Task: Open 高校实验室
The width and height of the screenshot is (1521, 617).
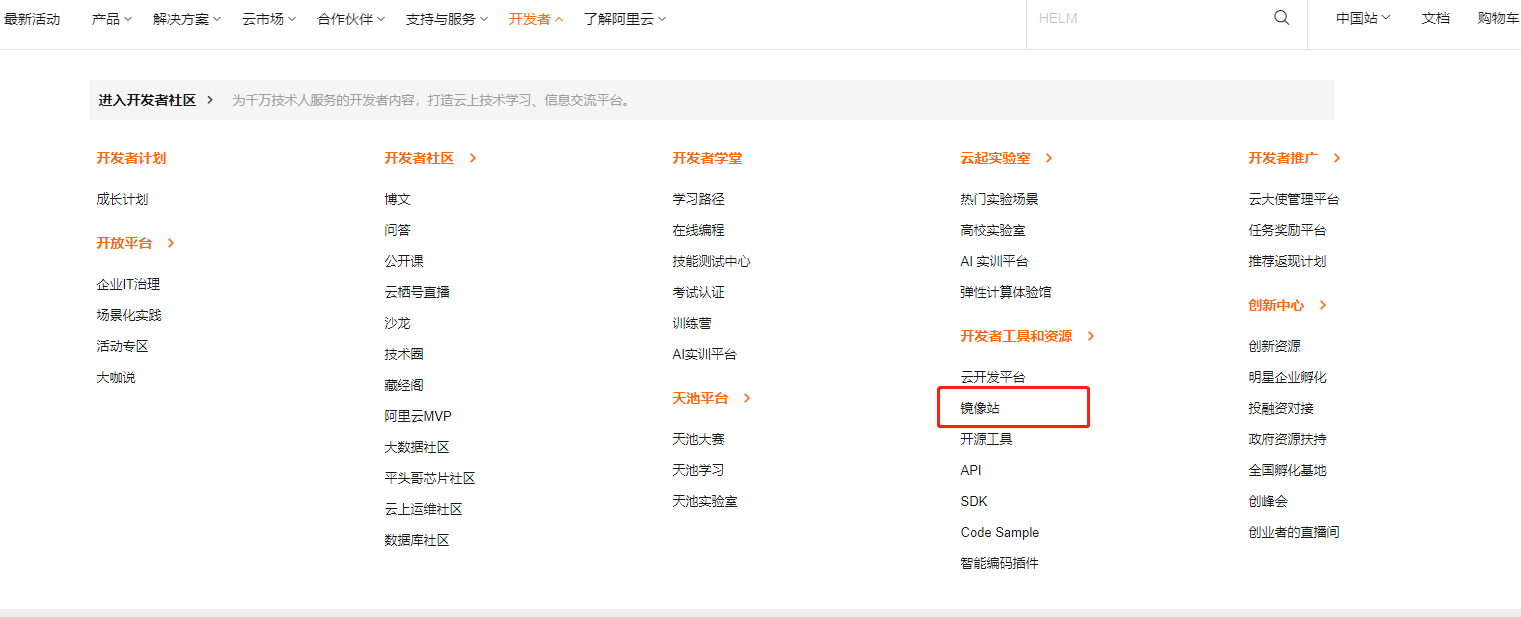Action: click(993, 230)
